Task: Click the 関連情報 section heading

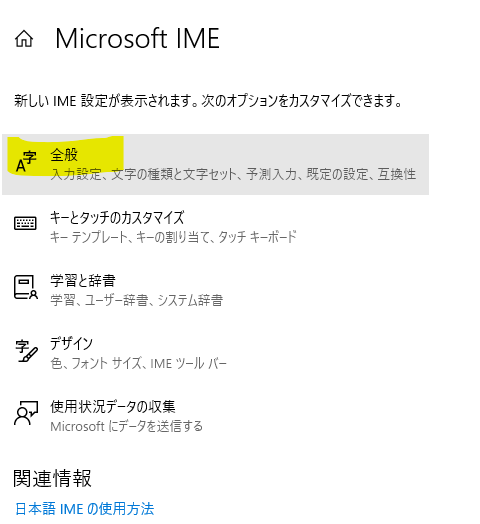Action: point(52,478)
